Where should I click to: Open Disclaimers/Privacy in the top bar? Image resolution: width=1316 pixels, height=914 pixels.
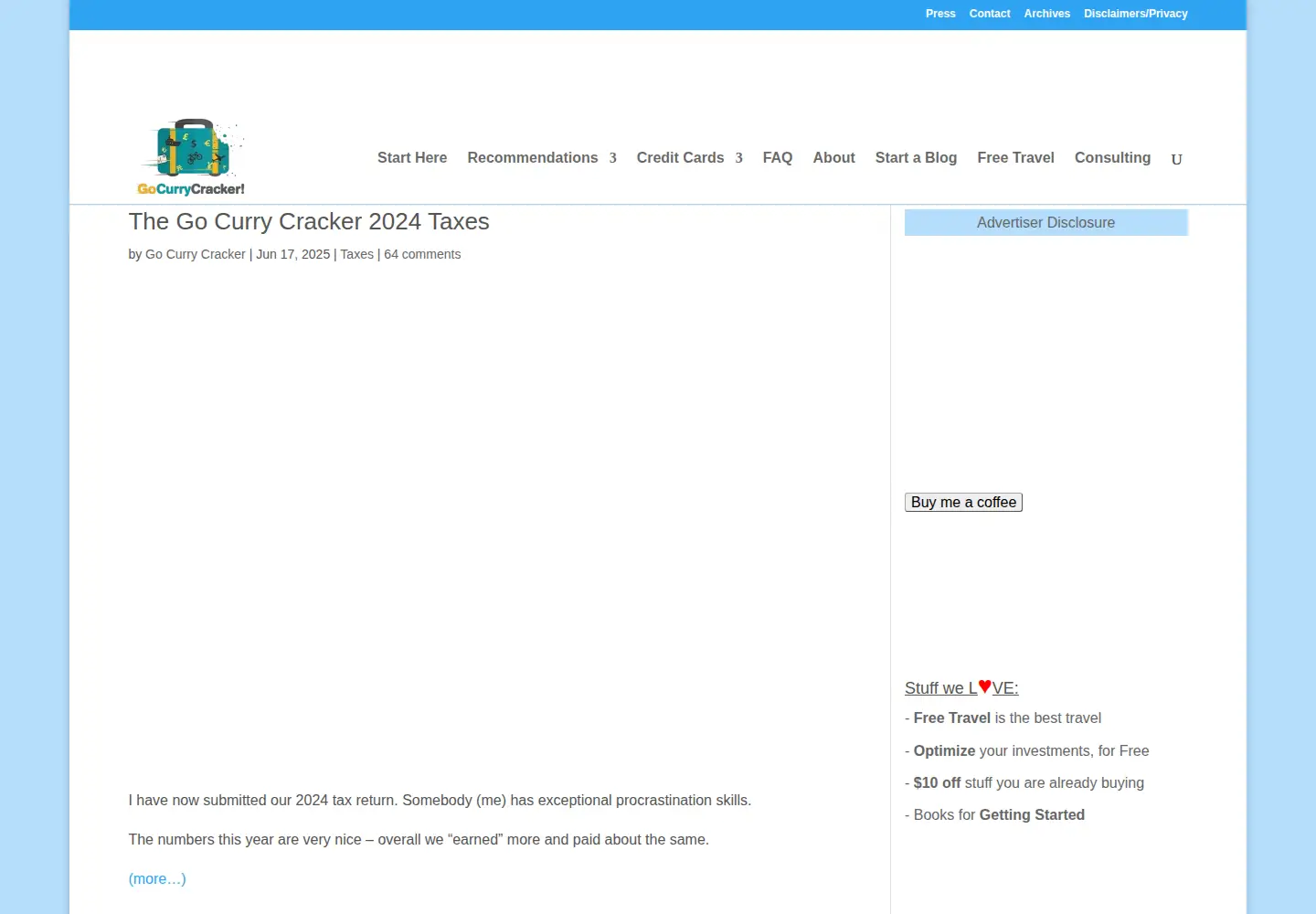1136,14
